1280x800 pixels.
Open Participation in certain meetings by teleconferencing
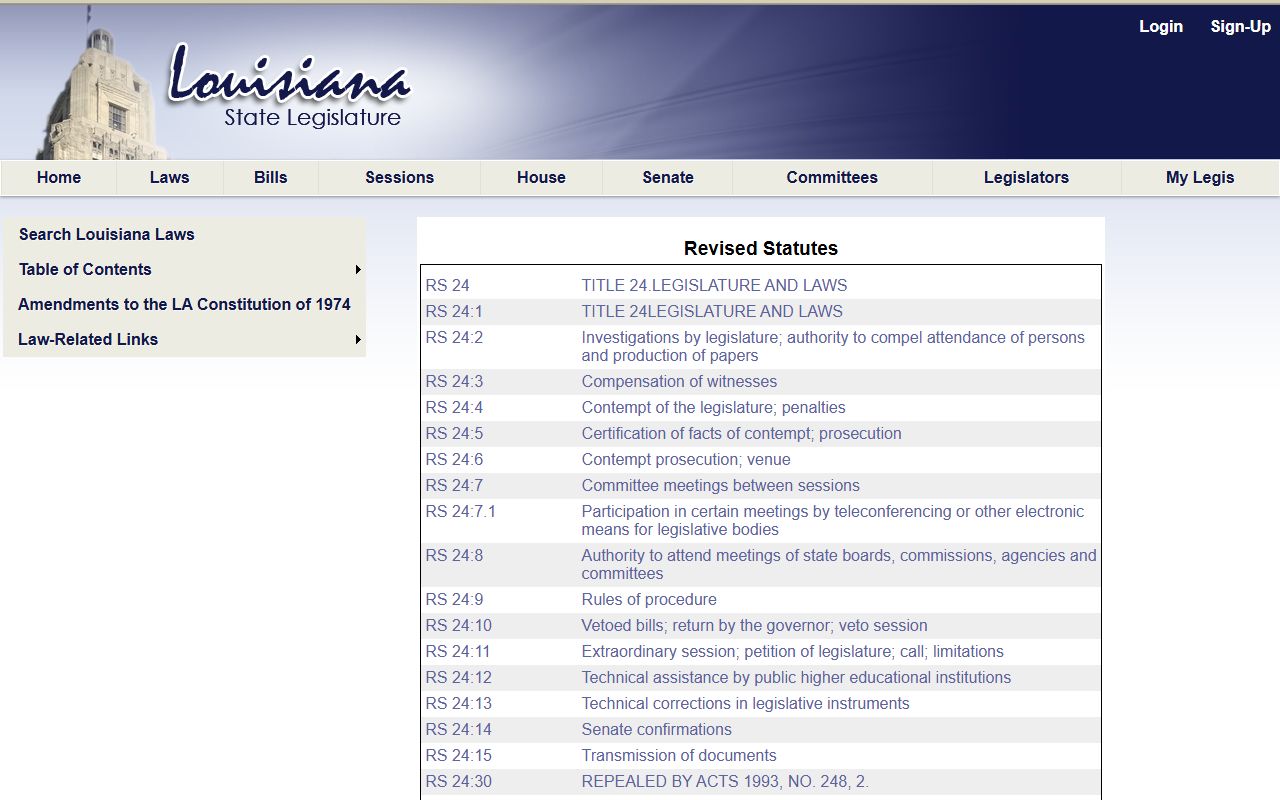point(833,520)
